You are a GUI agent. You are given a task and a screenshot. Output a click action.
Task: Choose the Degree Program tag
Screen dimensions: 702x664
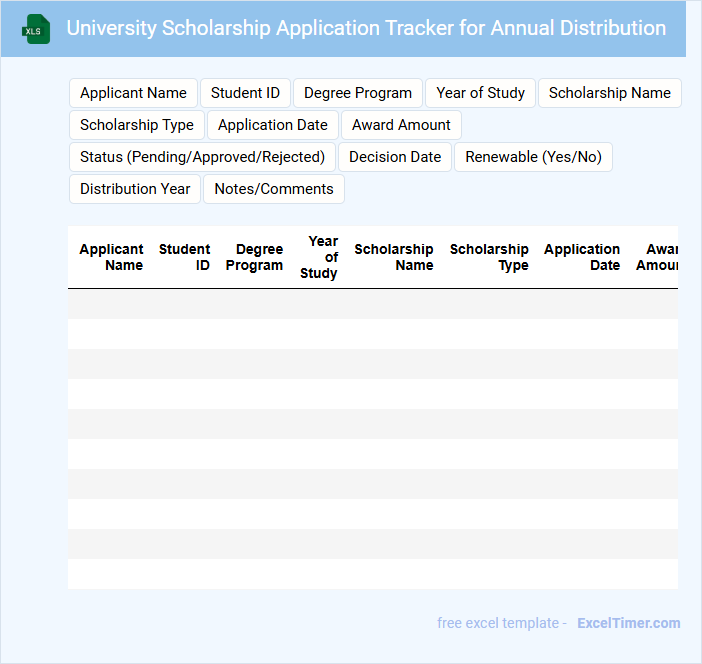pos(357,93)
